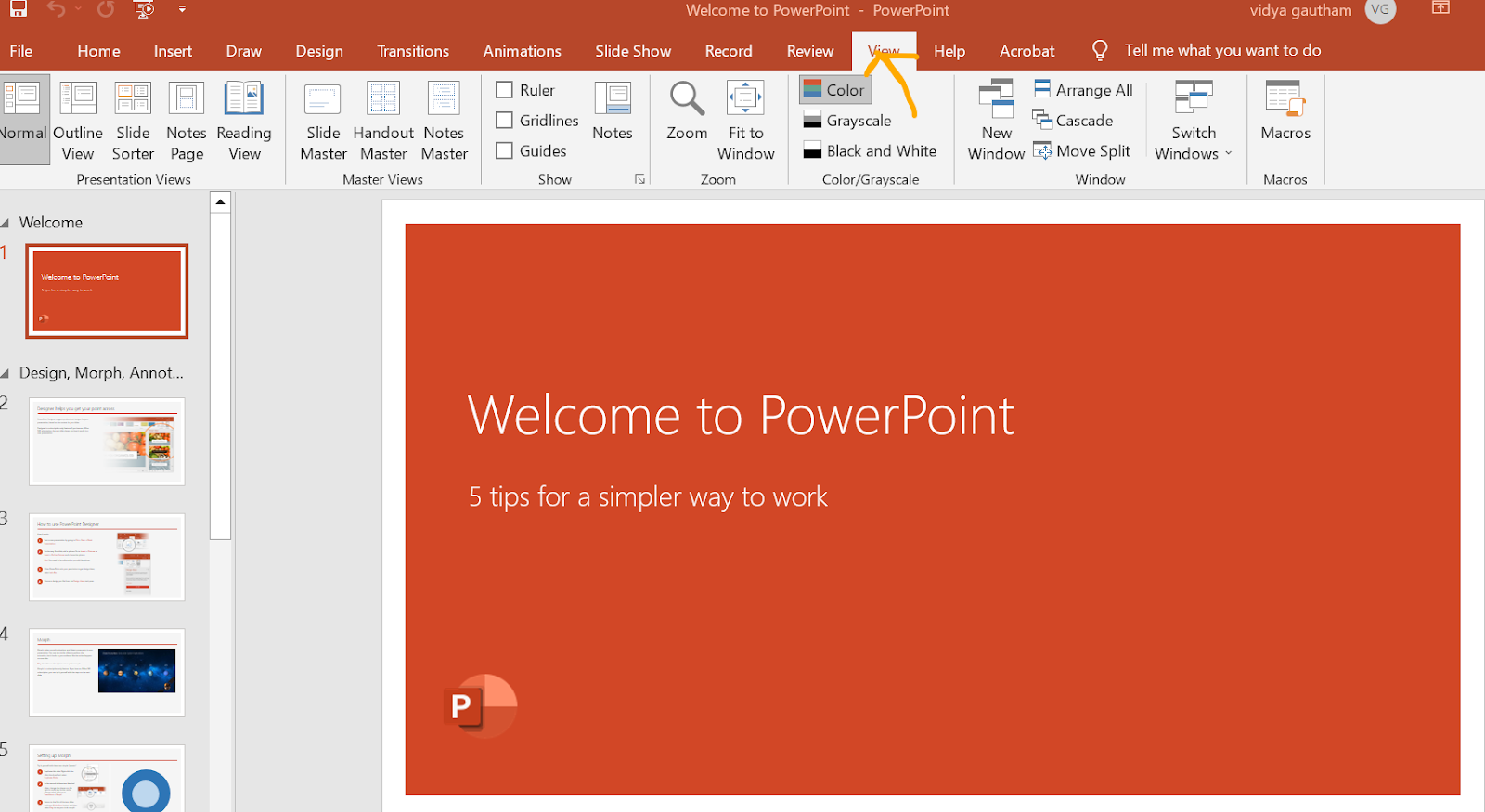Click the vidya gautham account name
This screenshot has width=1485, height=812.
pos(1300,10)
